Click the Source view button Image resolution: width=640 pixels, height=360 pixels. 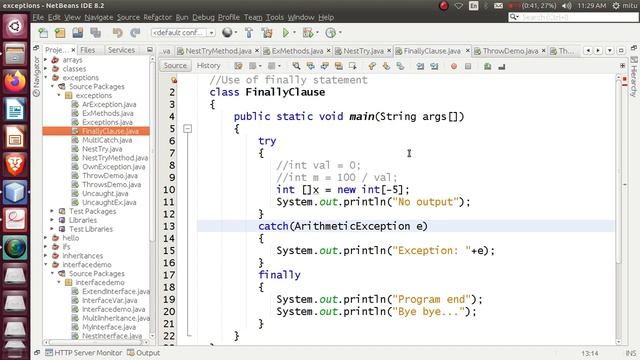tap(175, 66)
